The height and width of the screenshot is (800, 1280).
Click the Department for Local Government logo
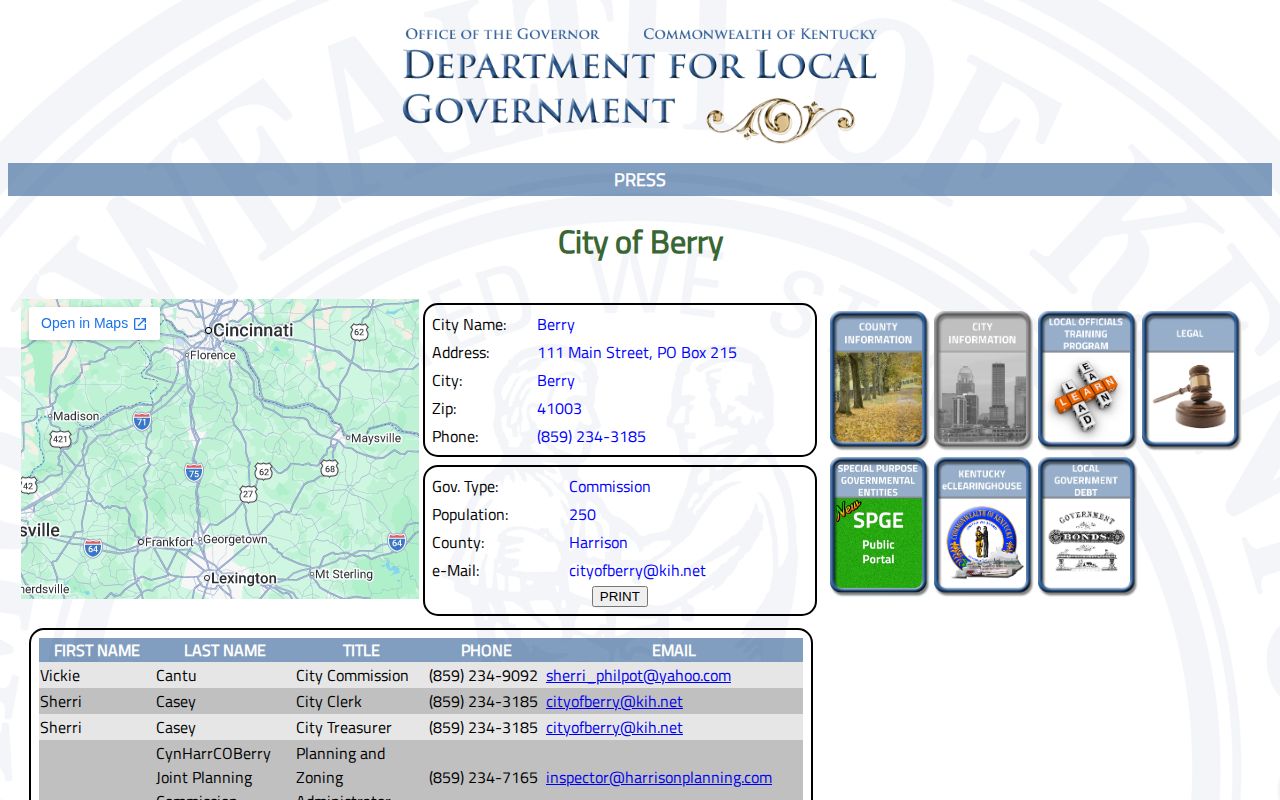tap(640, 84)
